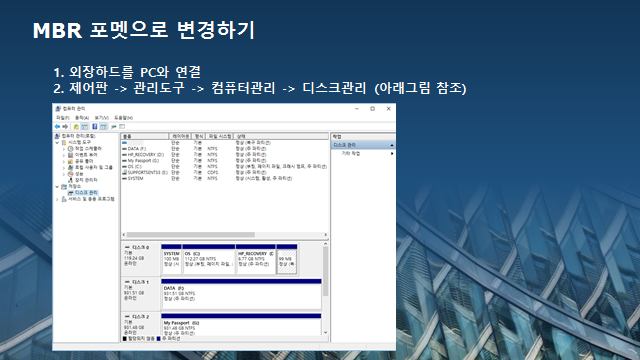Image resolution: width=640 pixels, height=360 pixels.
Task: Click the File System (파일 시스템) column header
Action: point(220,136)
